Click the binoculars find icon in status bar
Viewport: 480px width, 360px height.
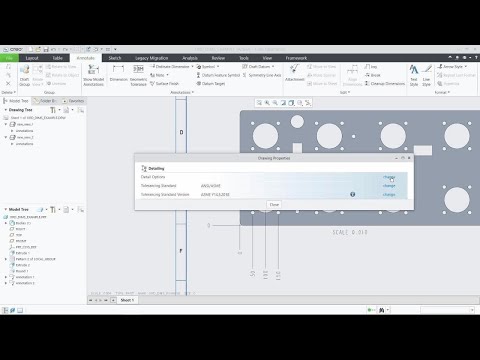click(382, 310)
